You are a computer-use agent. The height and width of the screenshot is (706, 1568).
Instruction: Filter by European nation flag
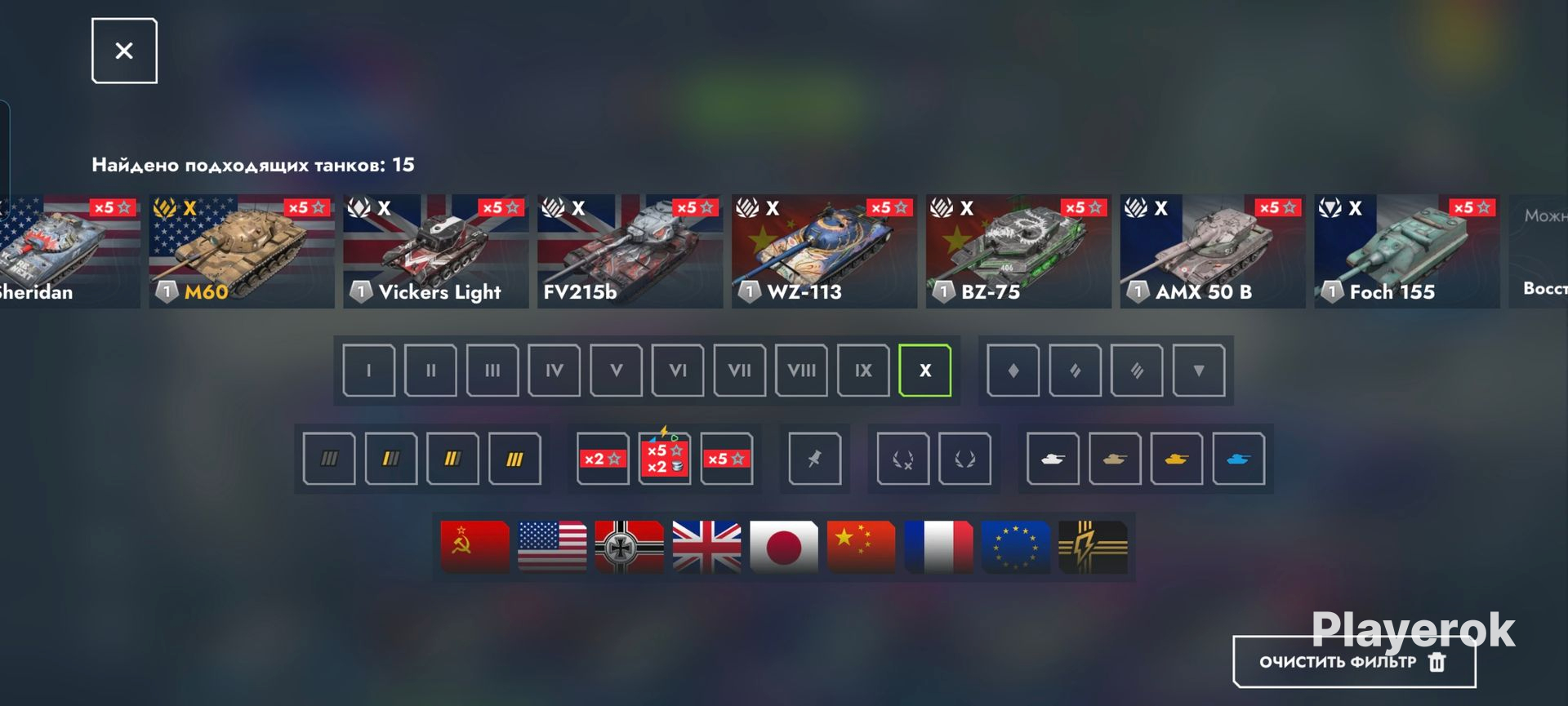click(1015, 547)
